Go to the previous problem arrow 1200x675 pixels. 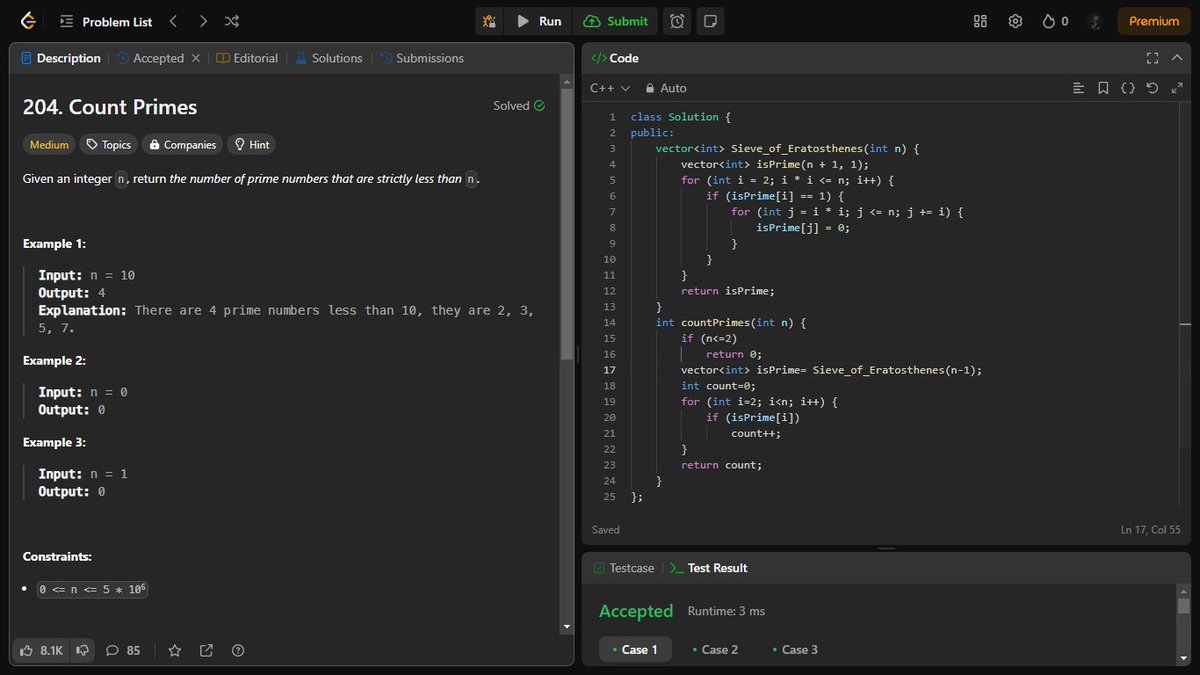(173, 21)
